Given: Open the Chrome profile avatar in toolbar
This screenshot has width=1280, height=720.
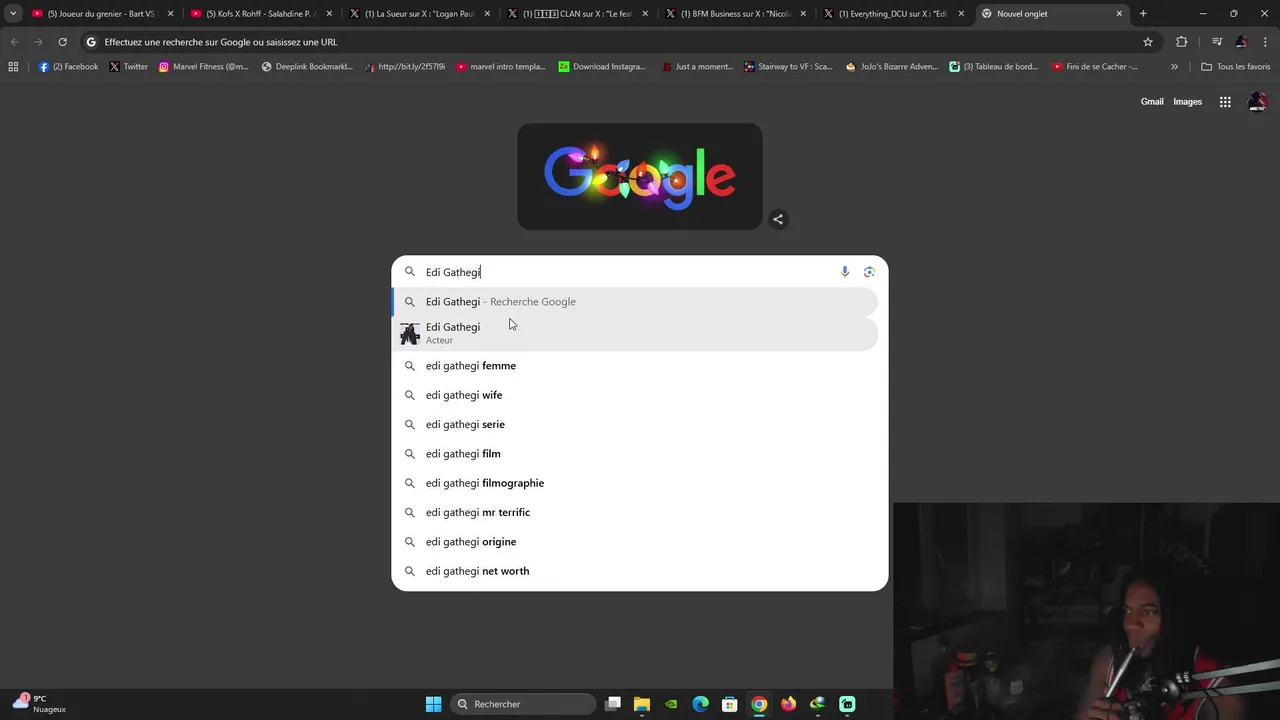Looking at the screenshot, I should click(x=1241, y=42).
